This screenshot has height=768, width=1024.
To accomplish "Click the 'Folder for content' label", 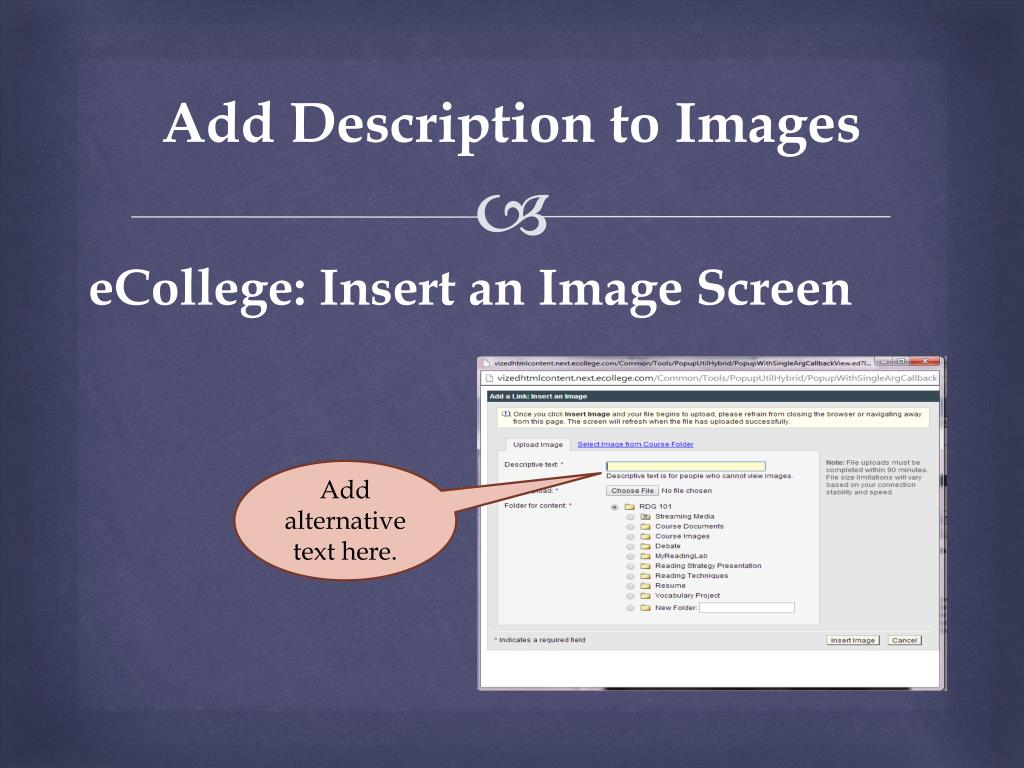I will (x=537, y=505).
